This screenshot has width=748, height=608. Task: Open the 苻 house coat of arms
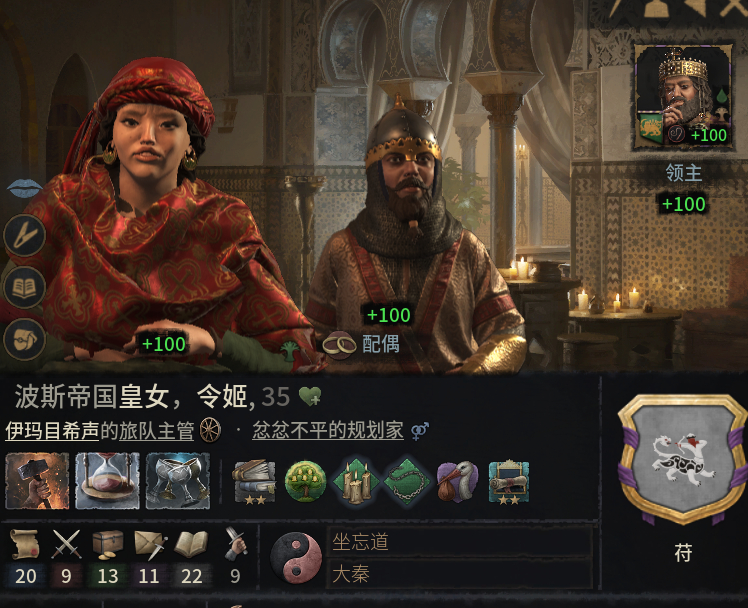coord(683,459)
